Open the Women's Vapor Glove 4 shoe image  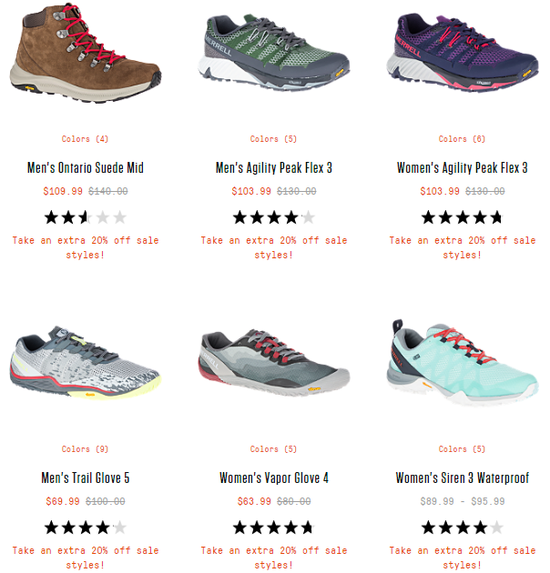(x=274, y=363)
